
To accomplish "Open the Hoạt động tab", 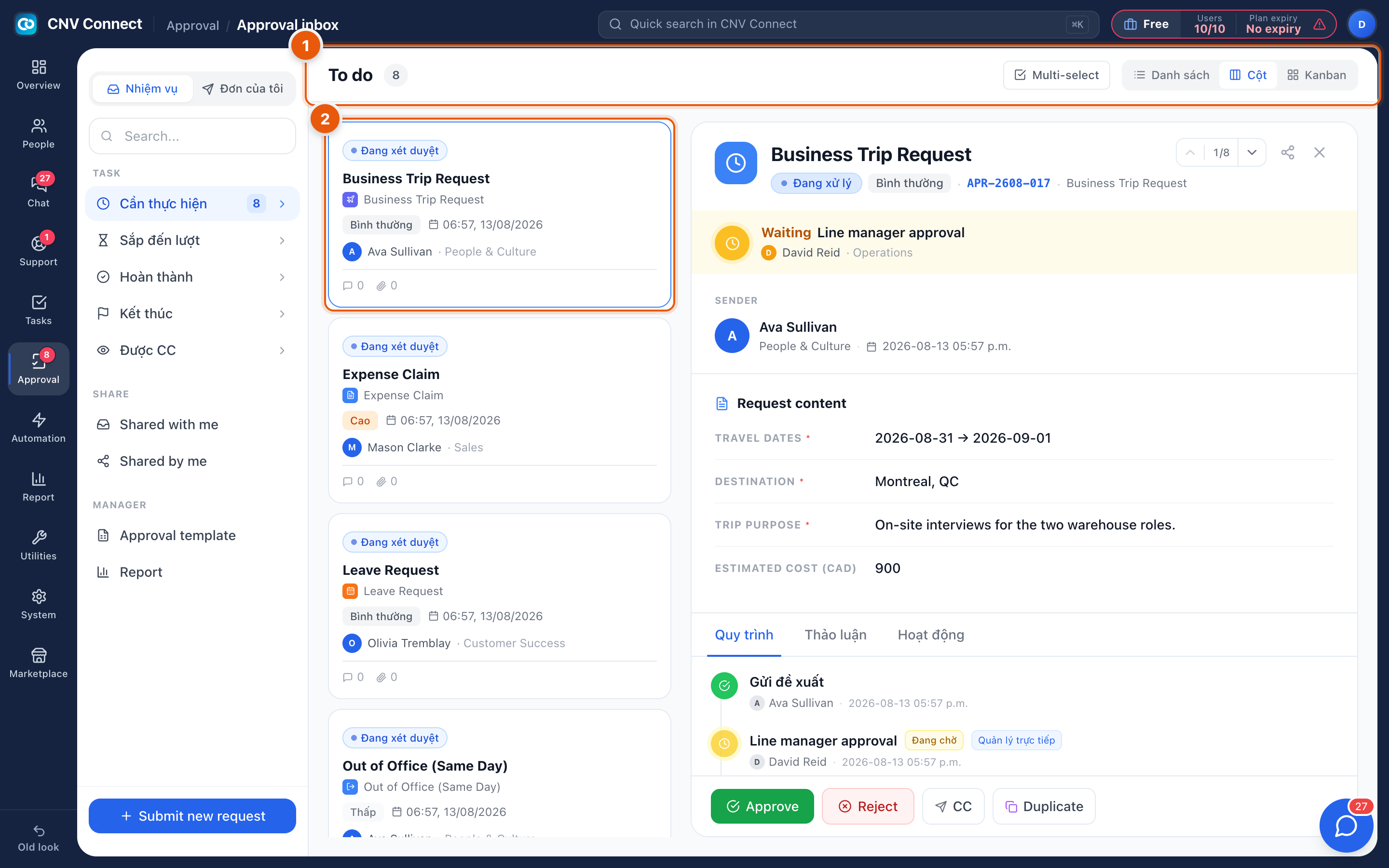I will pos(930,635).
